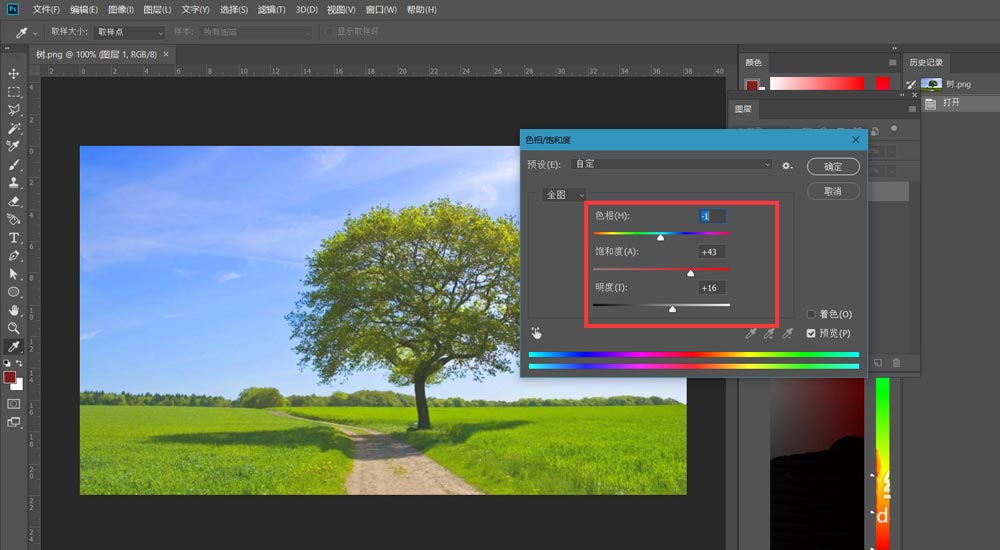
Task: Click the on-image adjustment hand icon
Action: 536,333
